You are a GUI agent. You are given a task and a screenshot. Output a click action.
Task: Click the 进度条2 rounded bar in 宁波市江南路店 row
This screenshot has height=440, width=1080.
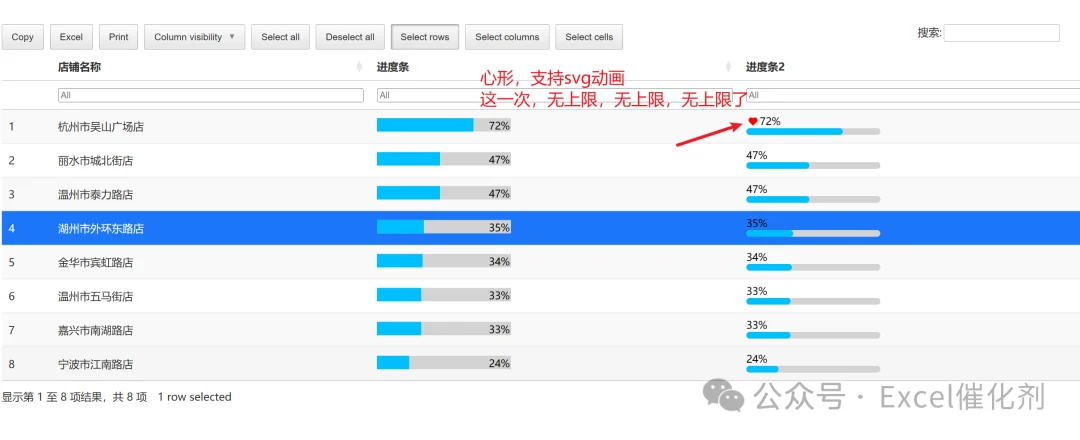point(813,369)
